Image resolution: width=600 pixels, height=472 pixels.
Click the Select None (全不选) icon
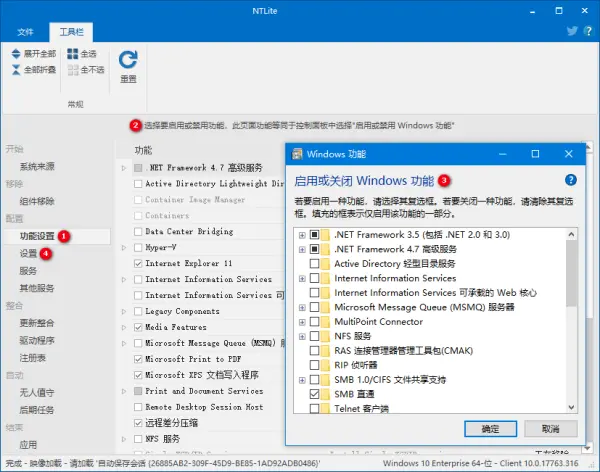(73, 70)
